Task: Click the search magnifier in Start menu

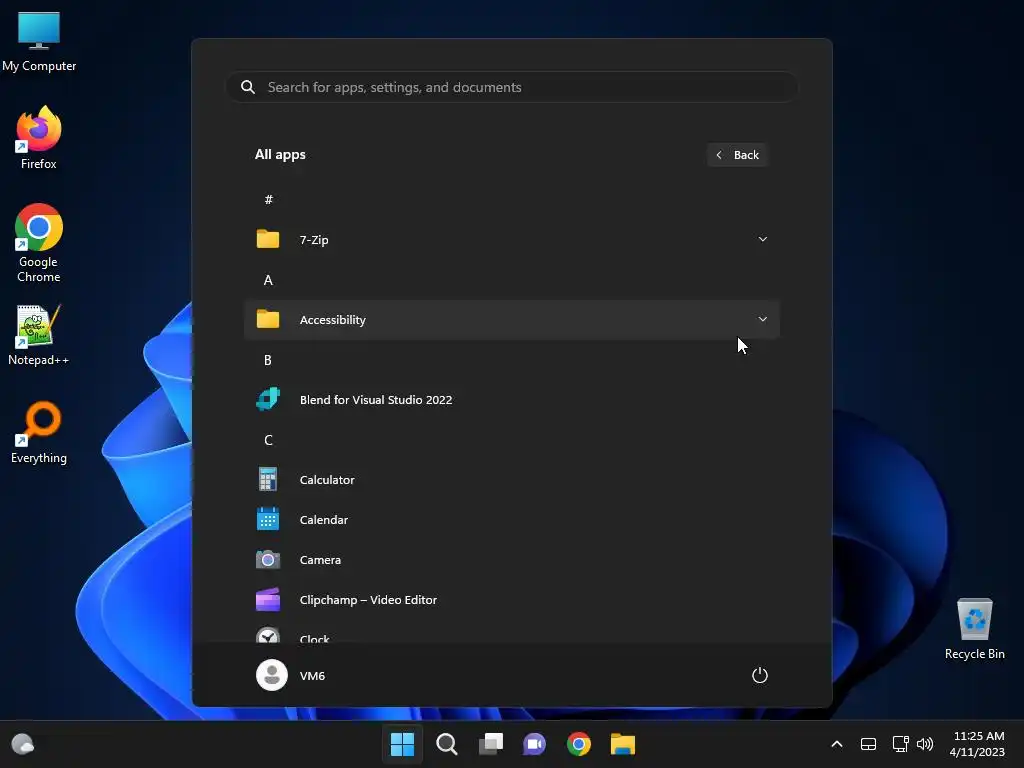Action: click(248, 87)
